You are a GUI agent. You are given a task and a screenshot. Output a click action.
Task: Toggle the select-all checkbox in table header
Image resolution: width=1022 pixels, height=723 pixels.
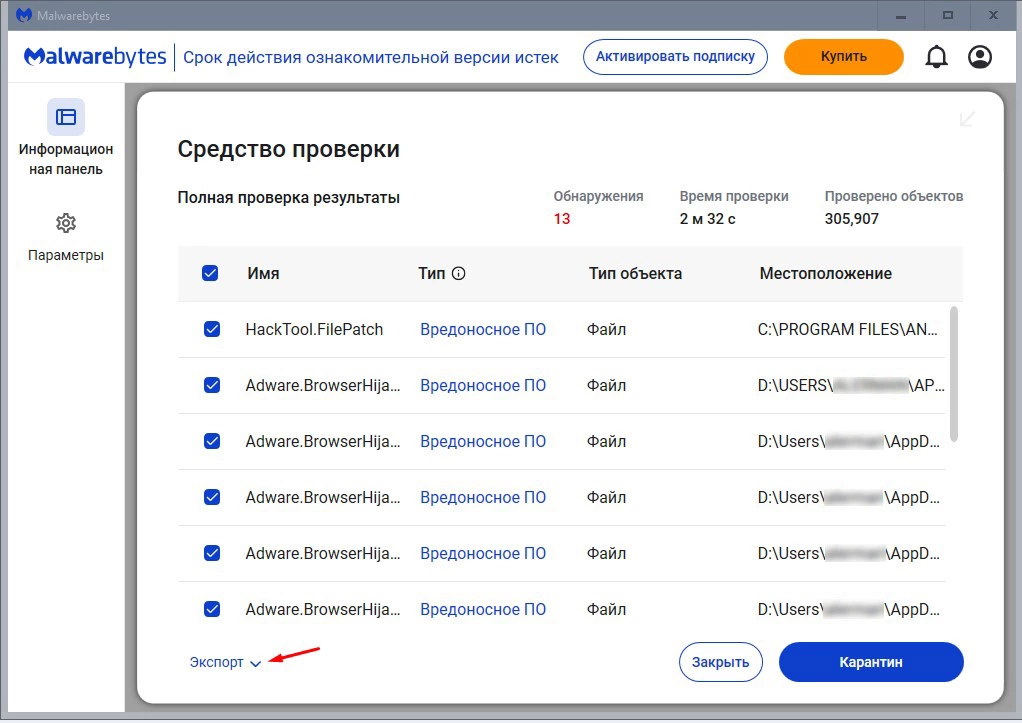(210, 273)
